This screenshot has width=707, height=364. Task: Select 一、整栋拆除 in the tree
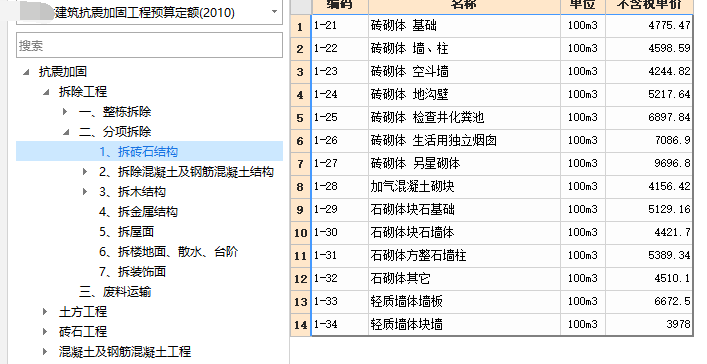115,111
